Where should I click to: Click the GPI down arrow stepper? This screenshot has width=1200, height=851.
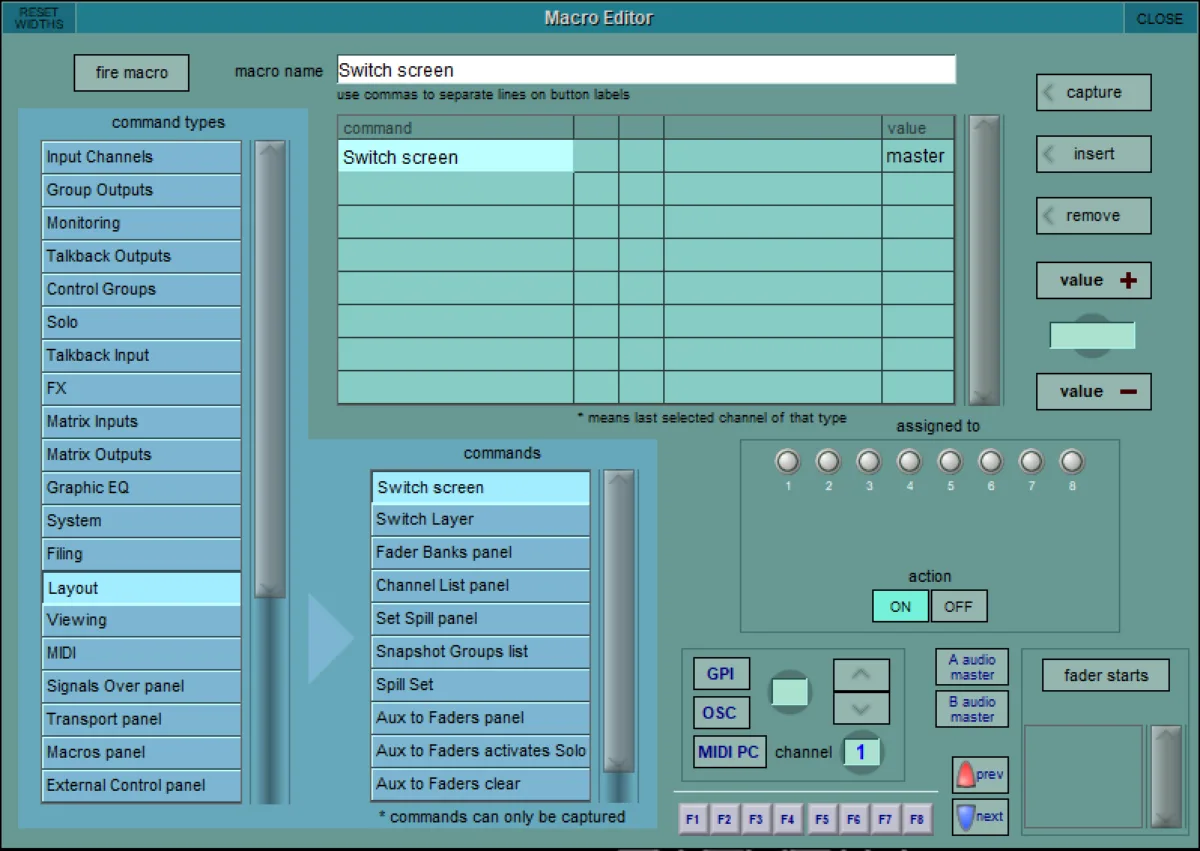point(861,709)
